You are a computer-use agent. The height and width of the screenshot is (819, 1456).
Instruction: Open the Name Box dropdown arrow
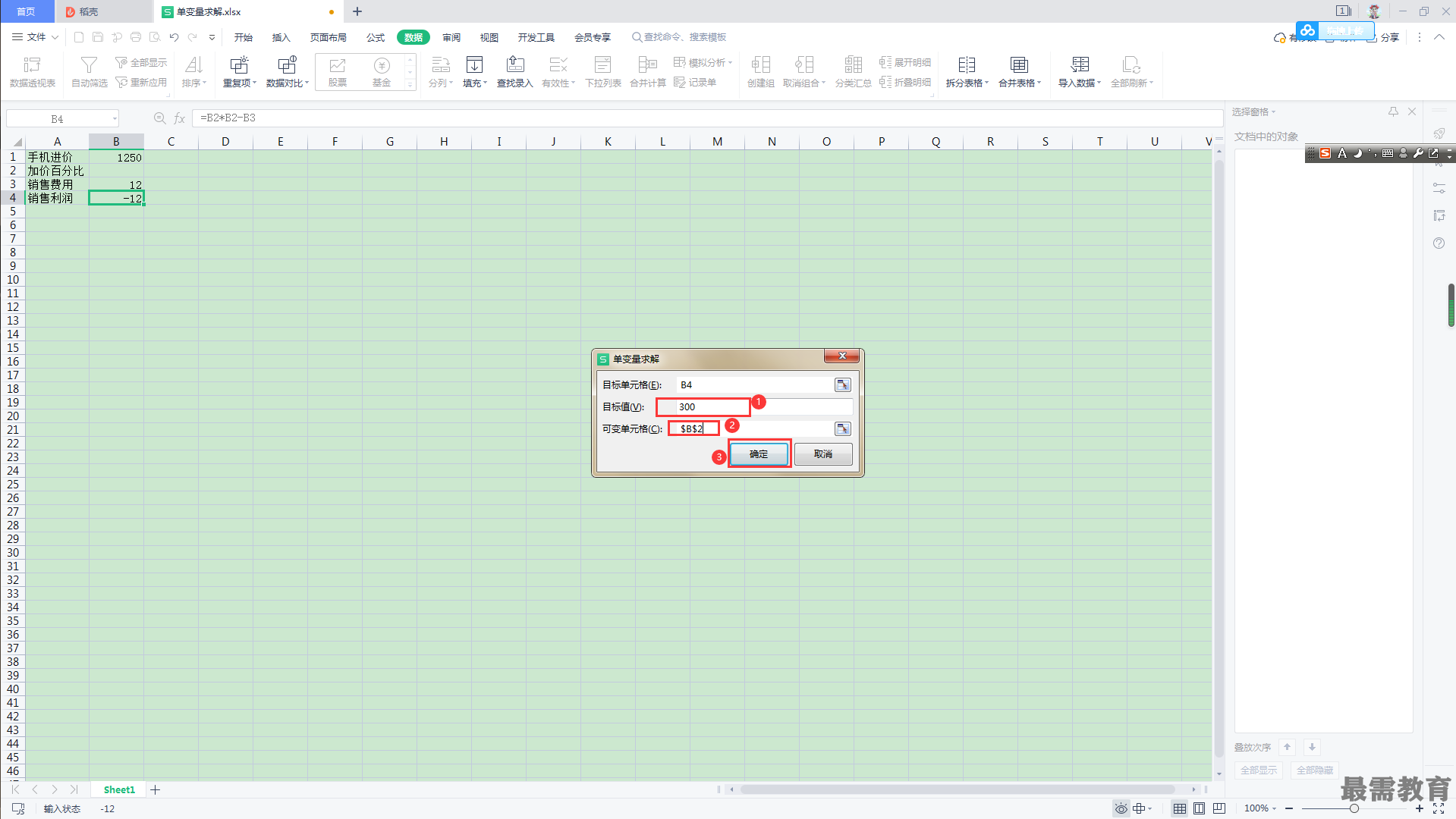(x=115, y=118)
